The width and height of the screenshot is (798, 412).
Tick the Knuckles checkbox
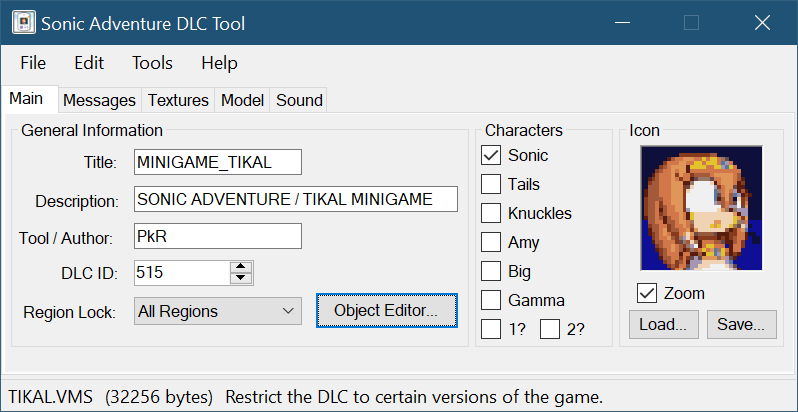pyautogui.click(x=491, y=214)
